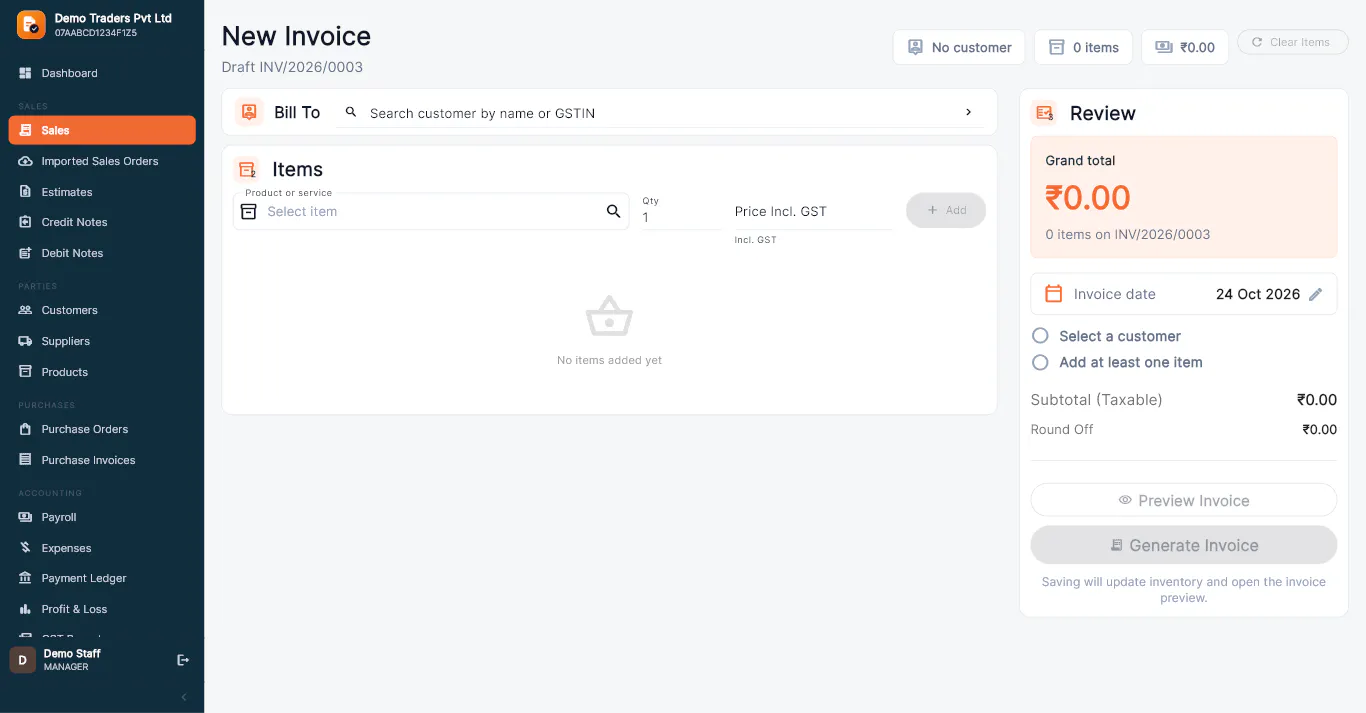Select Sales in the sidebar

point(102,130)
